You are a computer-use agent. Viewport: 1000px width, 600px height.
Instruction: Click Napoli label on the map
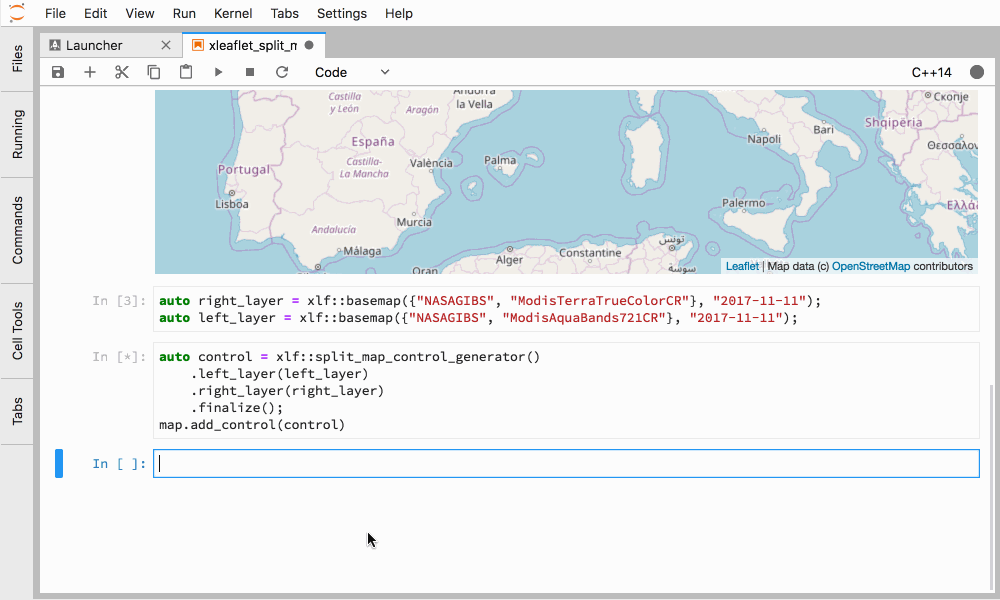[764, 139]
